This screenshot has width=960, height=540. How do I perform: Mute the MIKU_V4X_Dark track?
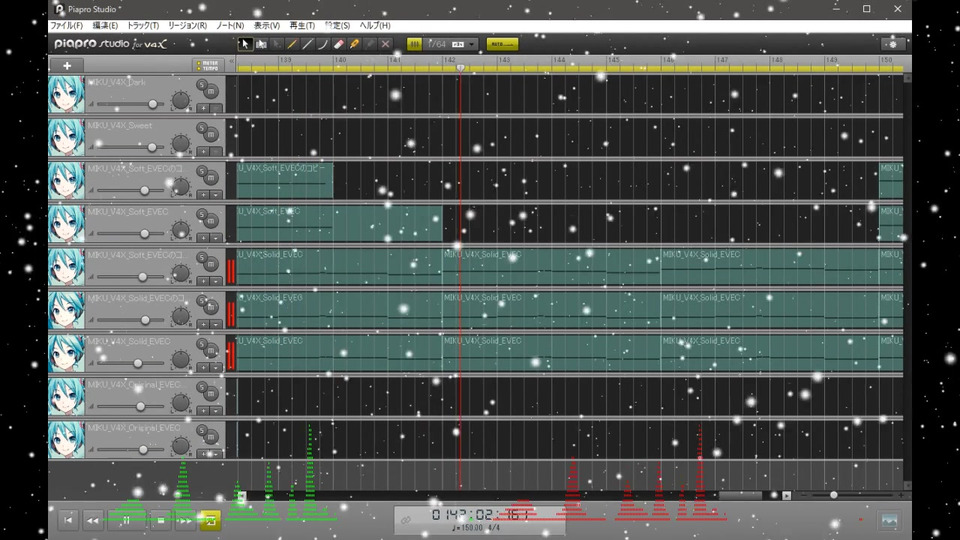[x=211, y=91]
